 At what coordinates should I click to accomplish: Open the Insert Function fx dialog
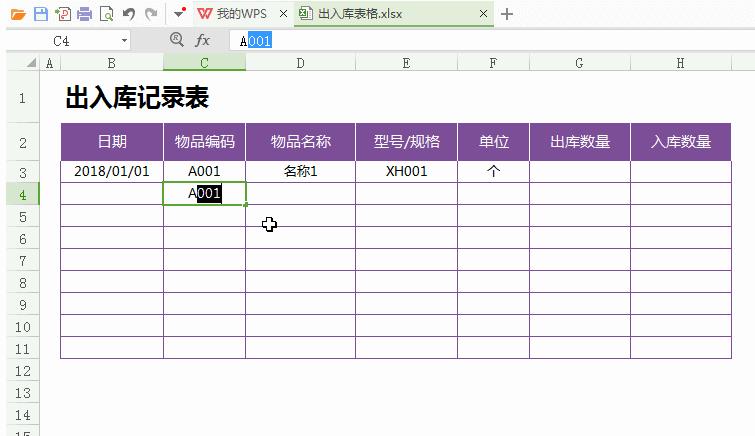click(203, 40)
